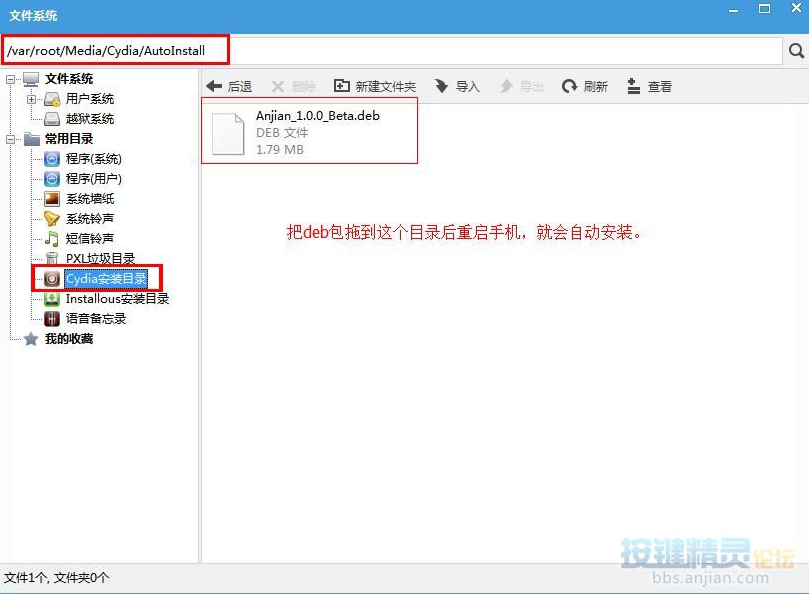Open 程序(用户) directory

coord(93,179)
